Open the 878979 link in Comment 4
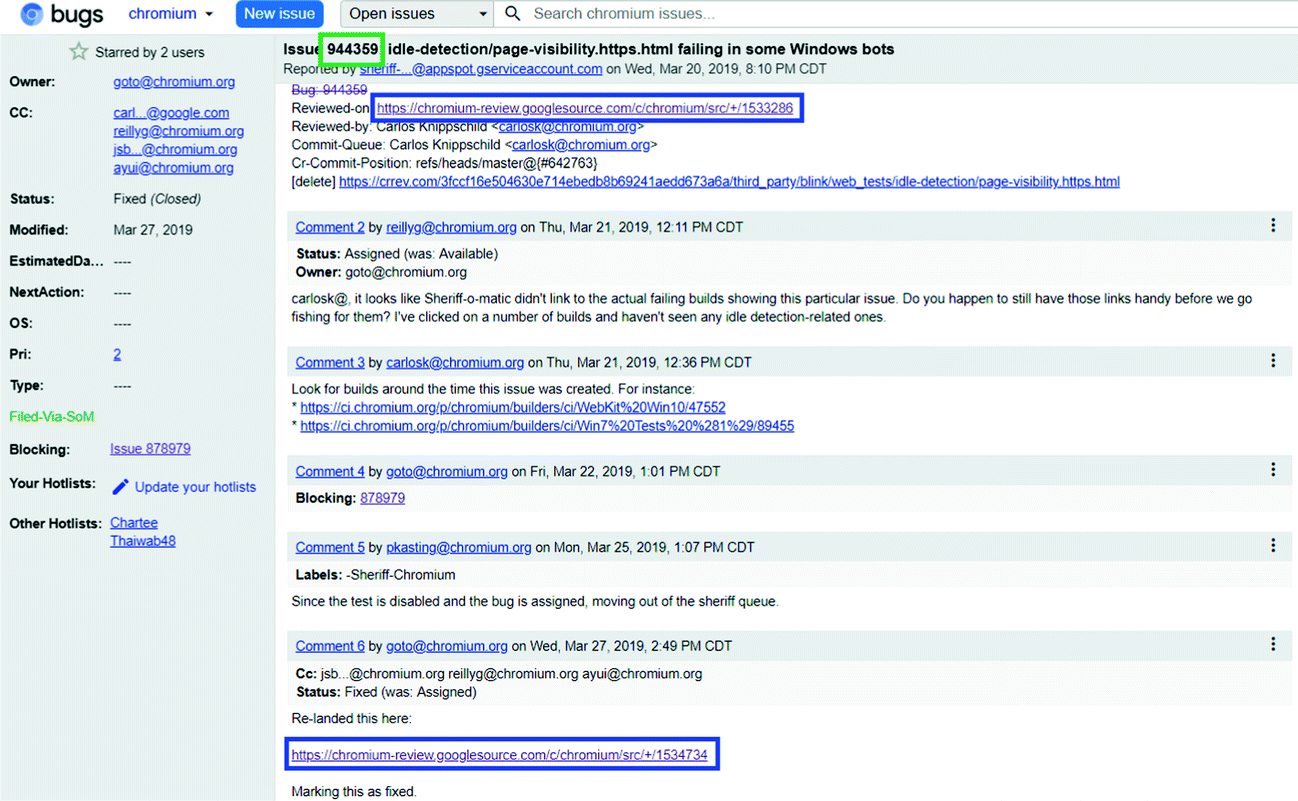Screen dimensions: 1298x801 point(383,498)
